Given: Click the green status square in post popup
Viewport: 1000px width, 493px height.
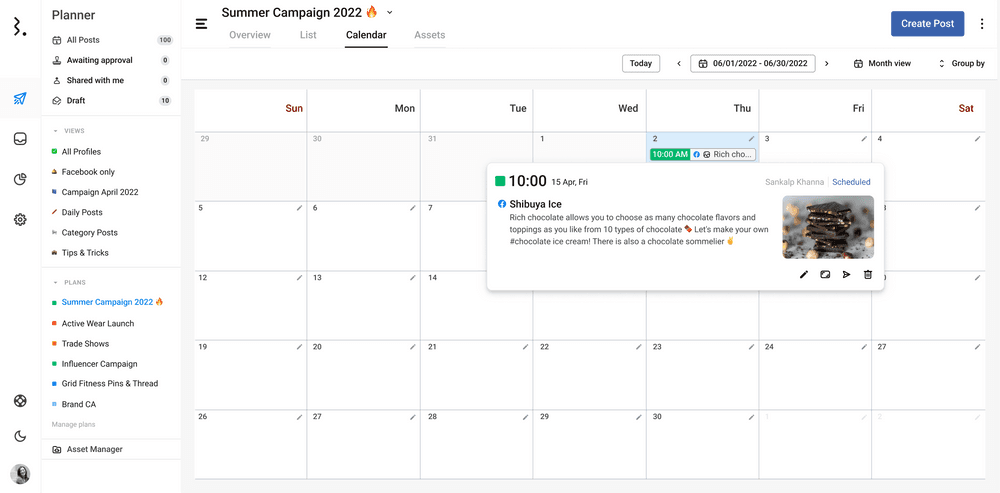Looking at the screenshot, I should [500, 181].
